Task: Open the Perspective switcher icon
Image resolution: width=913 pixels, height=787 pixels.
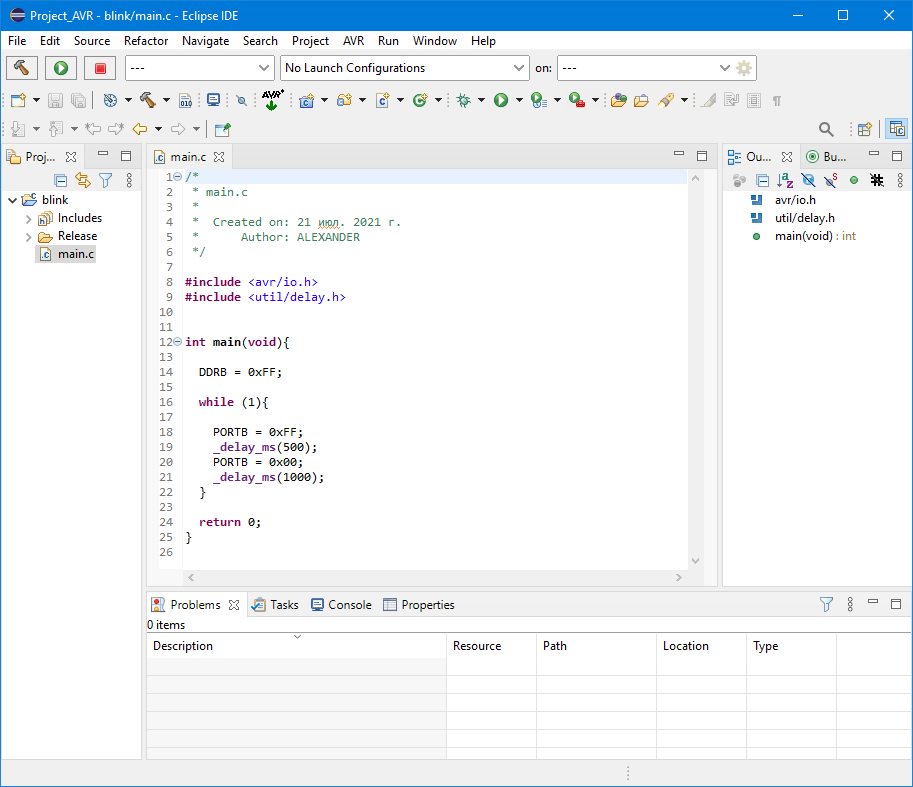Action: click(x=865, y=129)
